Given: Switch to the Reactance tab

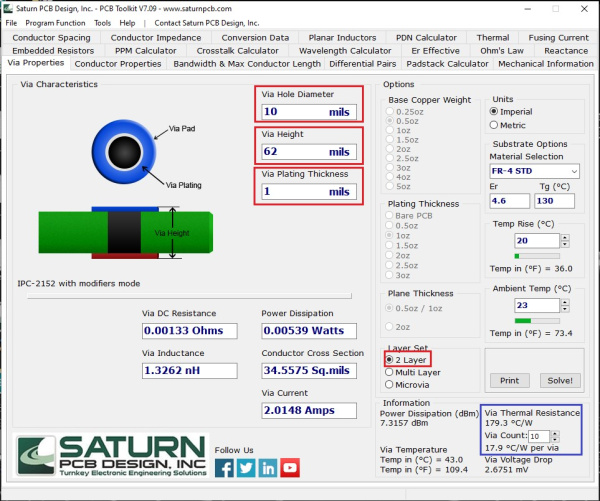Looking at the screenshot, I should pos(566,51).
